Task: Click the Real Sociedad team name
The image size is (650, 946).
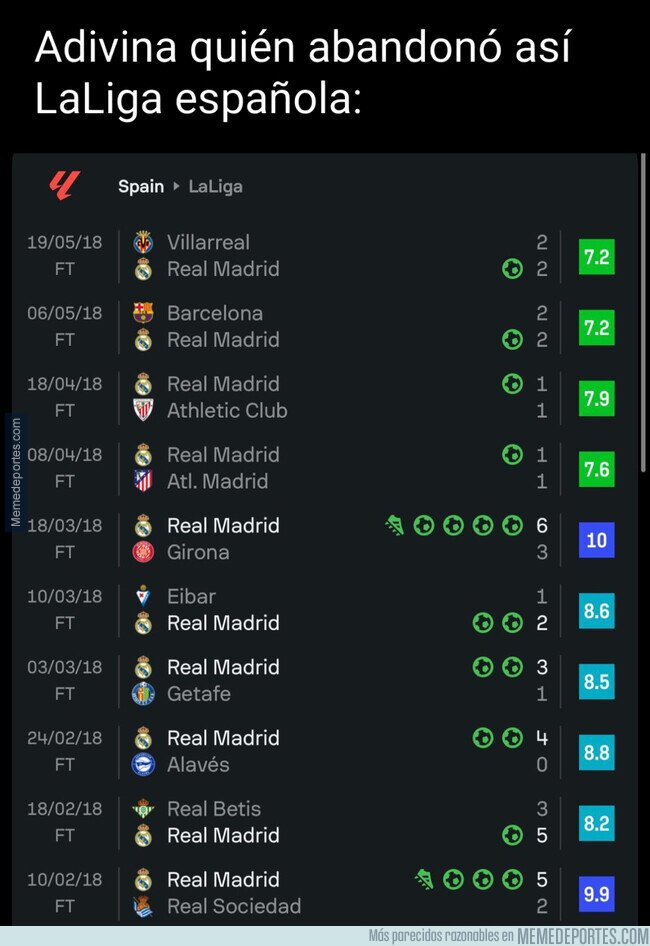Action: [234, 907]
